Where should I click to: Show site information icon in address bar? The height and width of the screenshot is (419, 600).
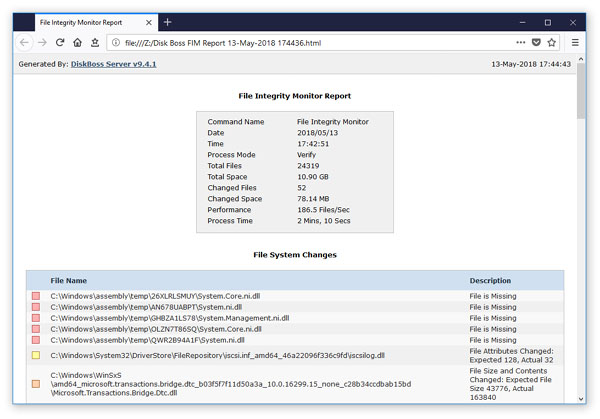coord(116,42)
